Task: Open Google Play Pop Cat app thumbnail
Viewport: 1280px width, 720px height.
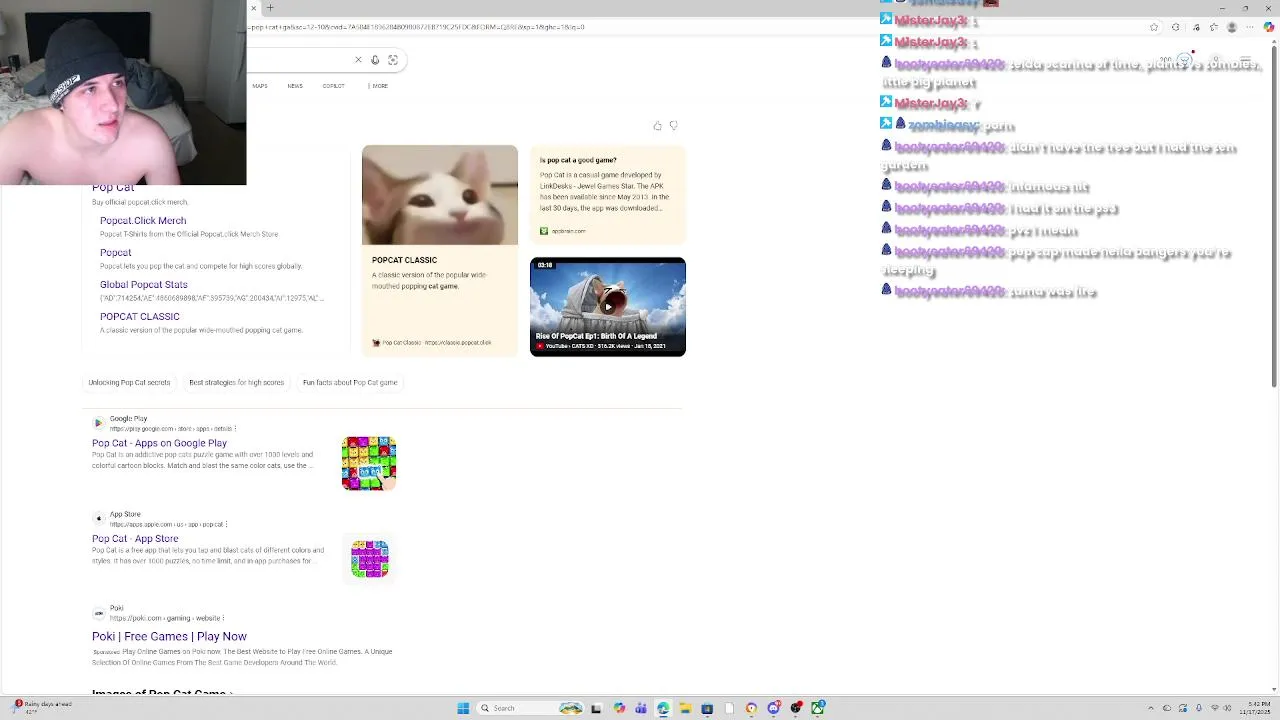Action: [x=369, y=463]
